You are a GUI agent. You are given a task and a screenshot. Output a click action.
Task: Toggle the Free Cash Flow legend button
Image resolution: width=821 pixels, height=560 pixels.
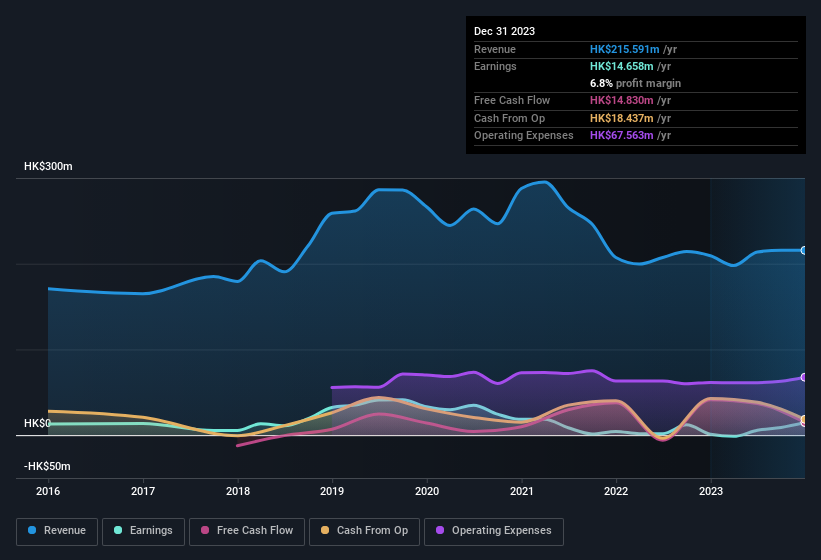[247, 531]
